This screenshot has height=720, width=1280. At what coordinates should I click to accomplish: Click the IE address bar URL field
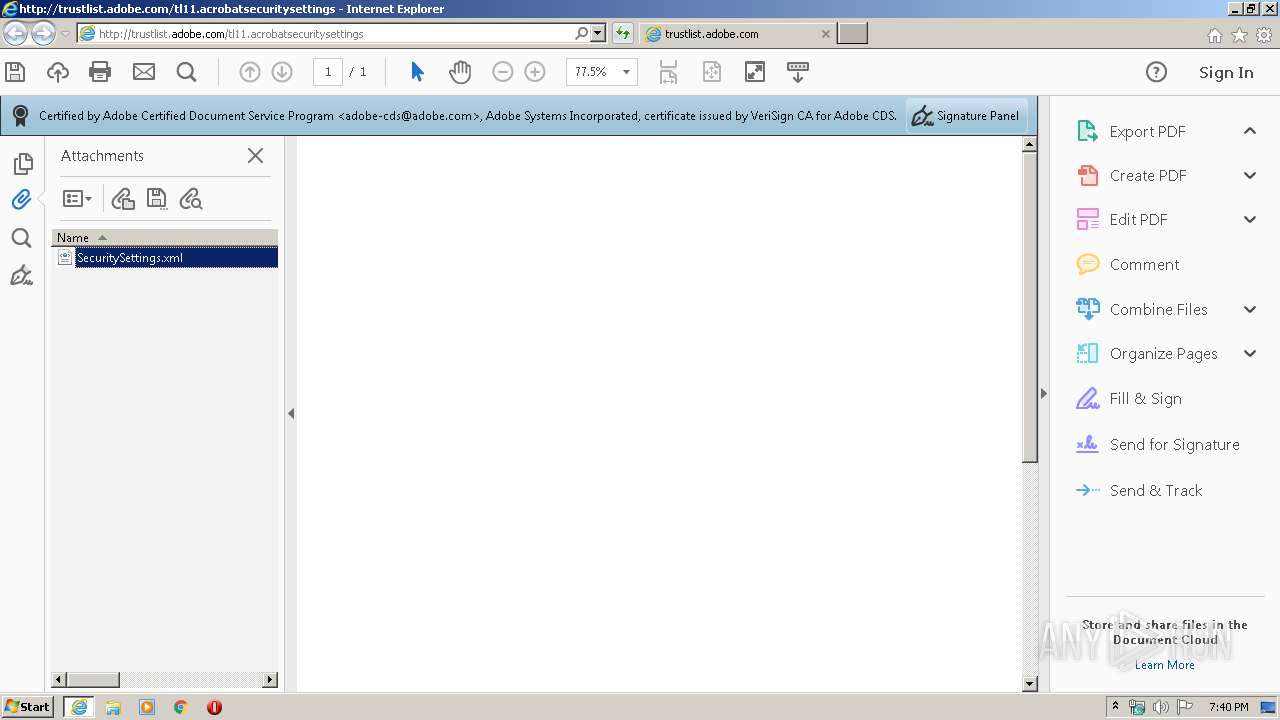(335, 33)
